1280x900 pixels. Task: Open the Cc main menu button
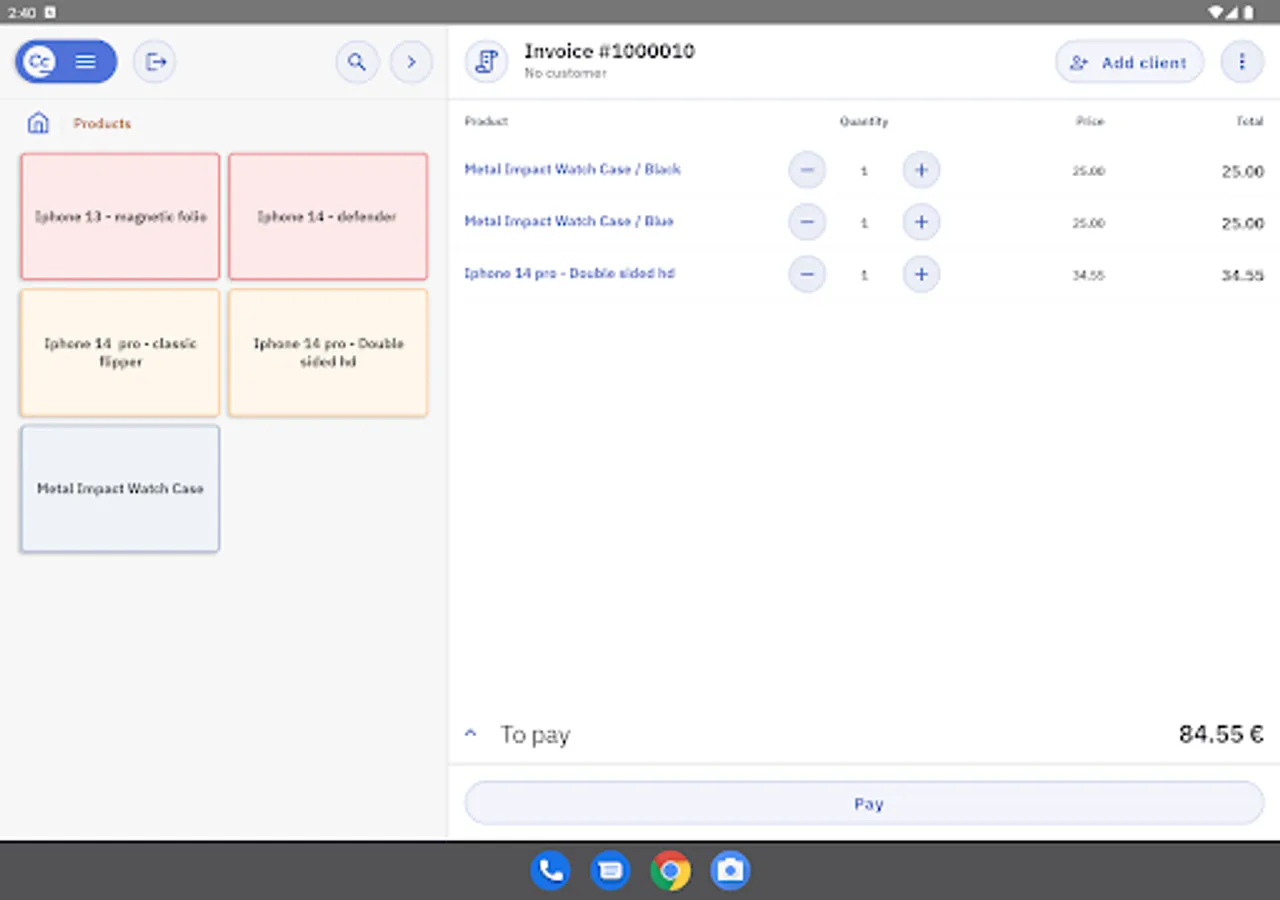66,62
